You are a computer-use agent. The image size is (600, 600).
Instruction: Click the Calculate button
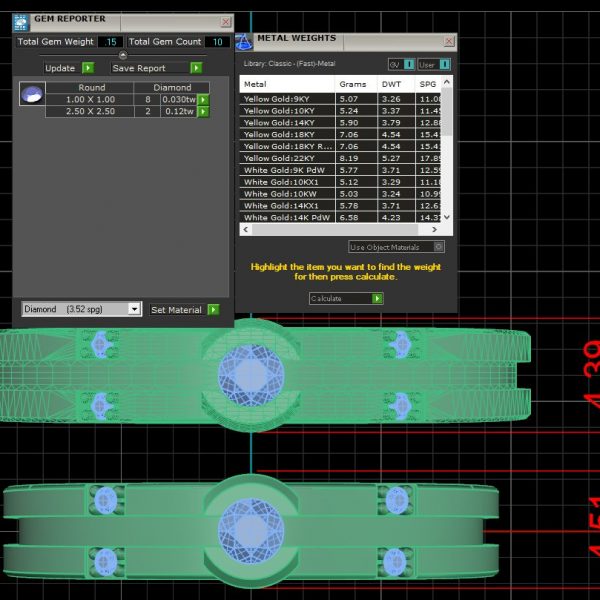point(346,298)
